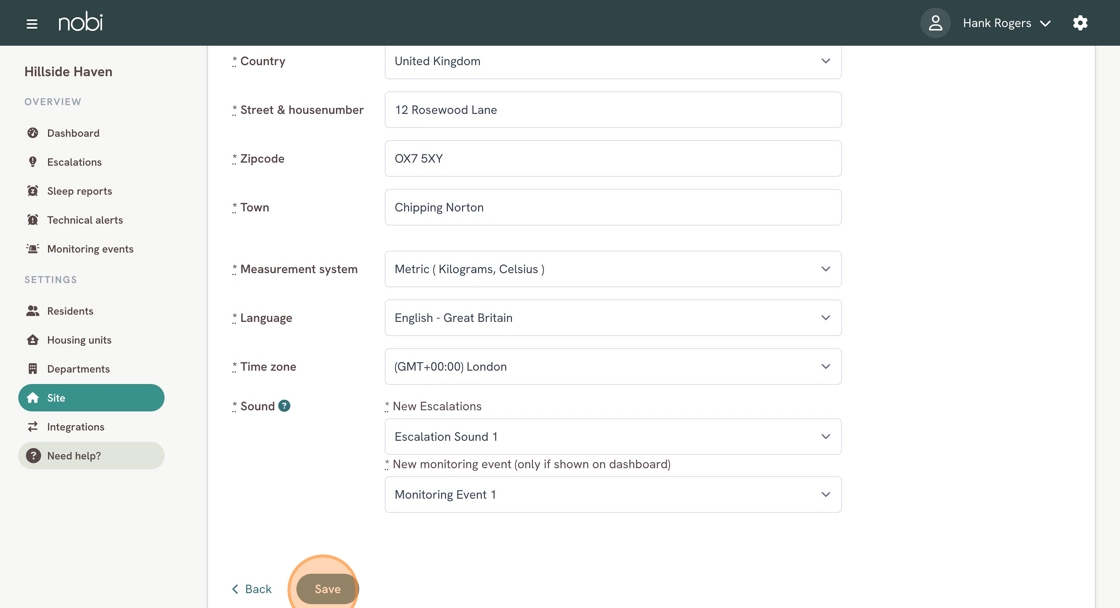Click the Escalations lightbulb icon

(x=33, y=162)
